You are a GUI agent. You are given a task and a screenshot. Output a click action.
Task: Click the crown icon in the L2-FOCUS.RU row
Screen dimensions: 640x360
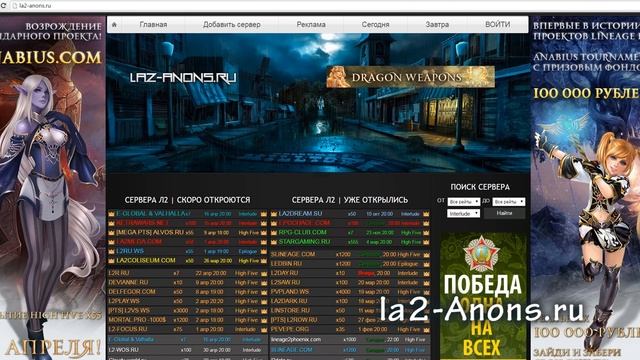coord(264,329)
